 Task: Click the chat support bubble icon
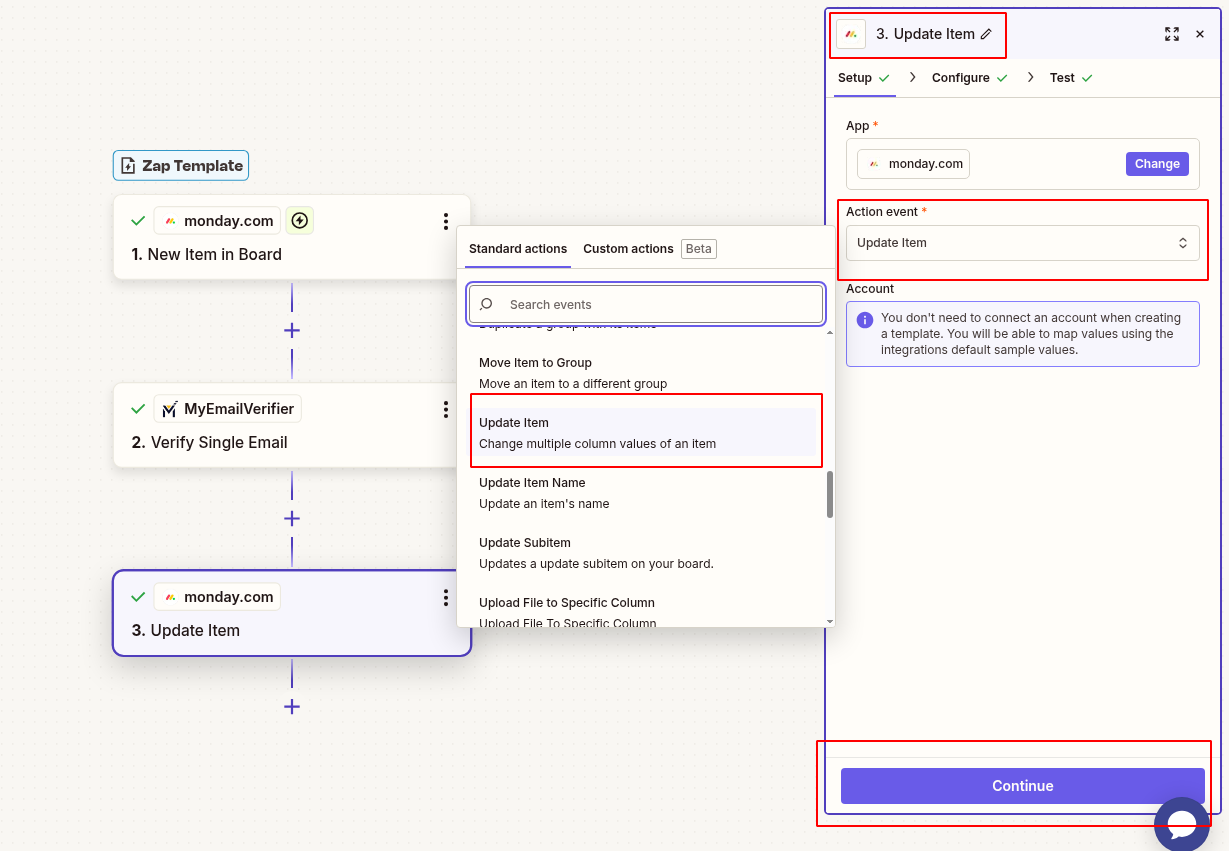click(x=1182, y=824)
